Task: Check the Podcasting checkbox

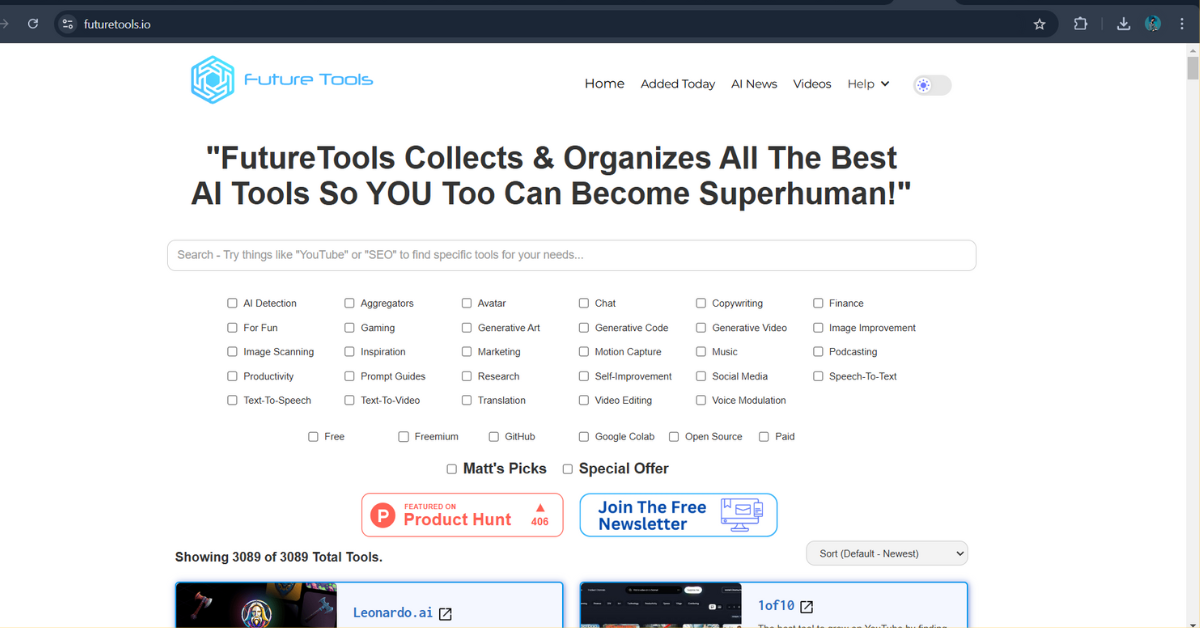Action: (818, 352)
